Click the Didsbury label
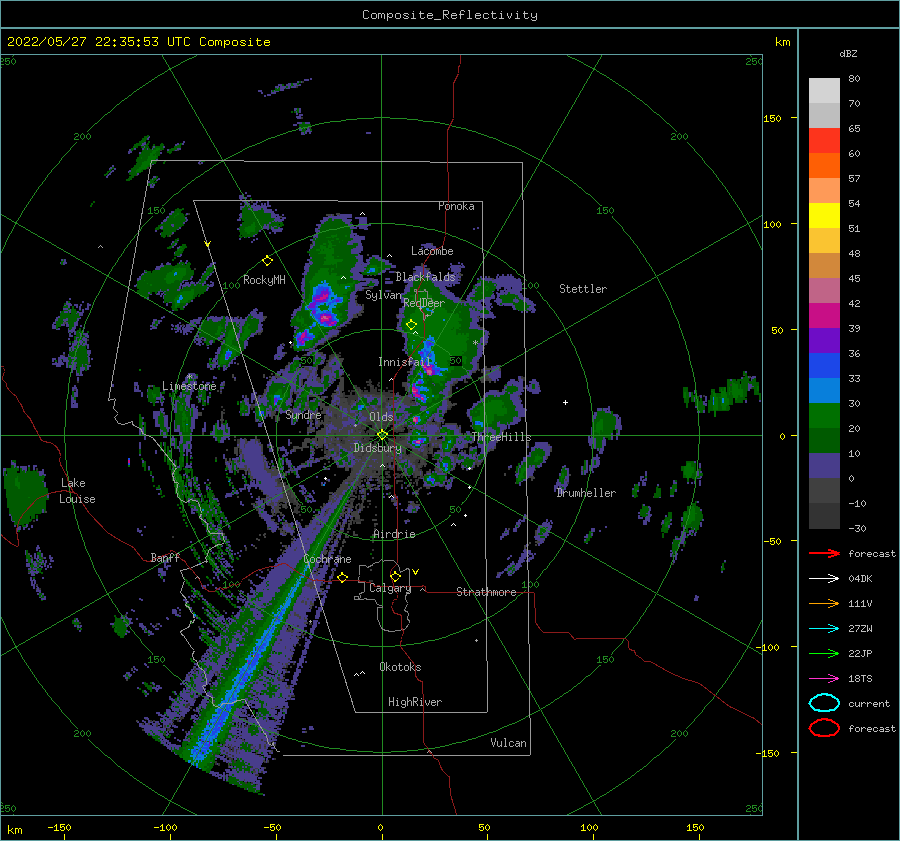The width and height of the screenshot is (900, 841). tap(378, 448)
